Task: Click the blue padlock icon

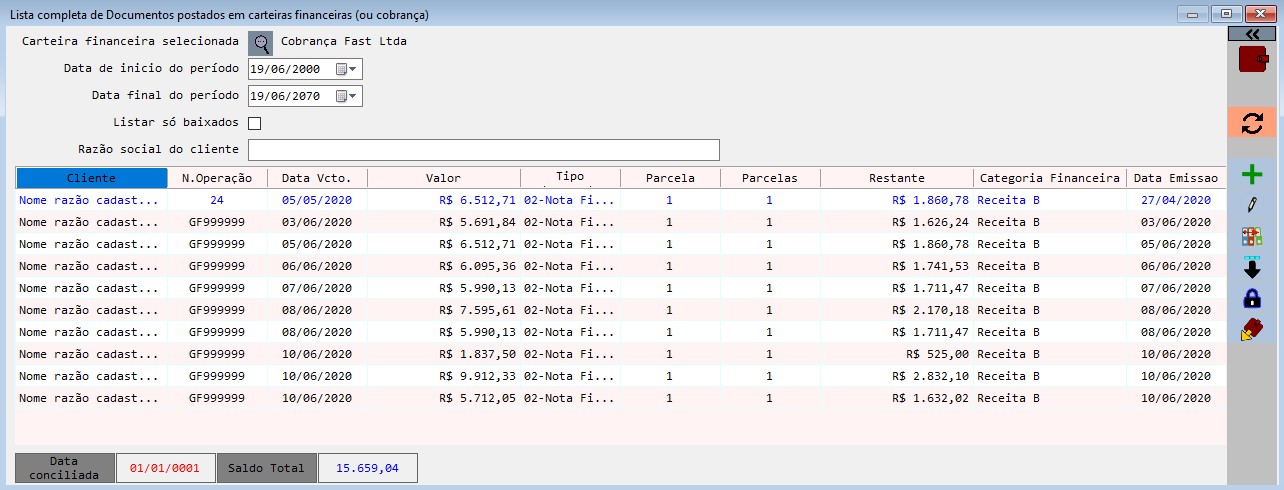Action: point(1251,298)
